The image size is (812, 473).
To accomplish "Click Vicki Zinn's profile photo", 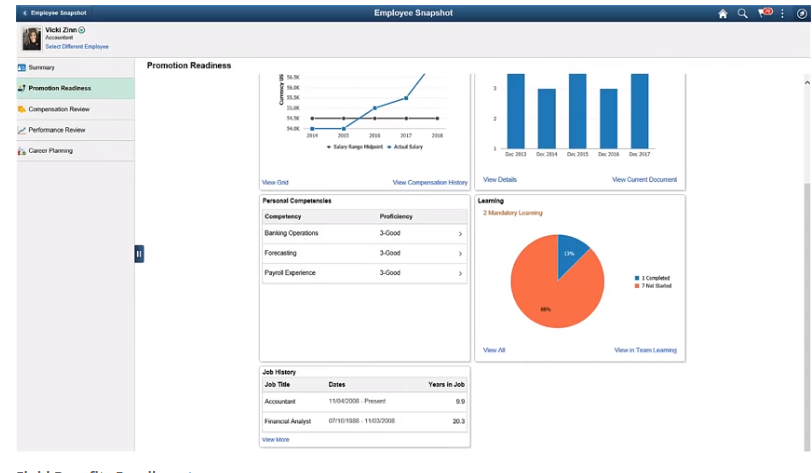I will coord(31,38).
